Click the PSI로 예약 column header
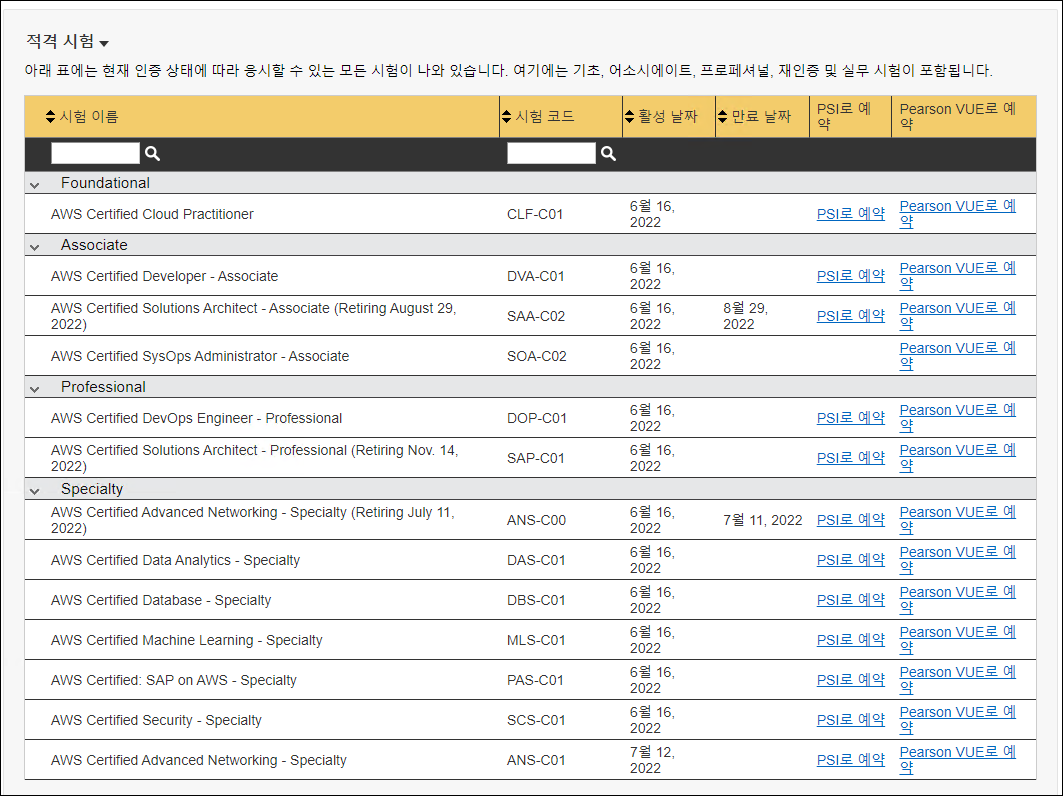1063x796 pixels. [844, 117]
